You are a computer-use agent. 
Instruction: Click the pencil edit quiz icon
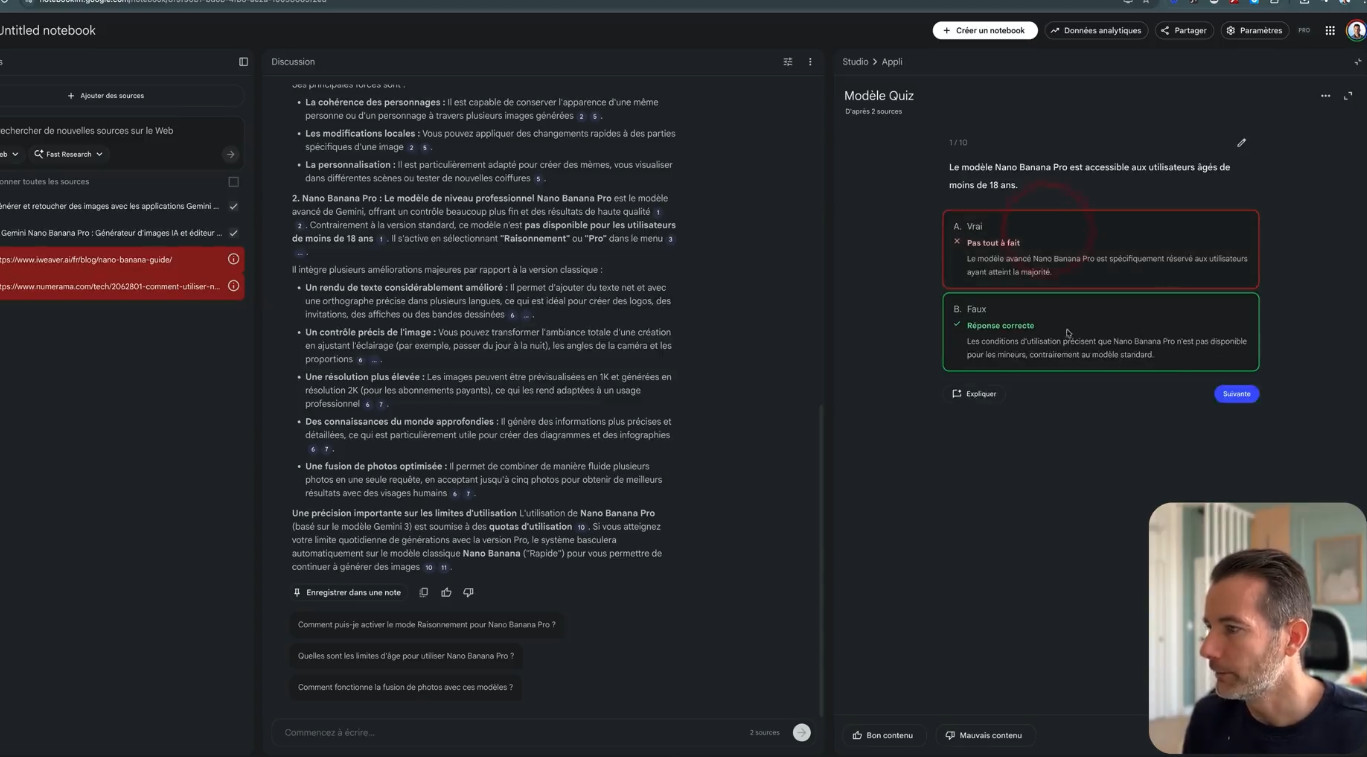(1241, 143)
